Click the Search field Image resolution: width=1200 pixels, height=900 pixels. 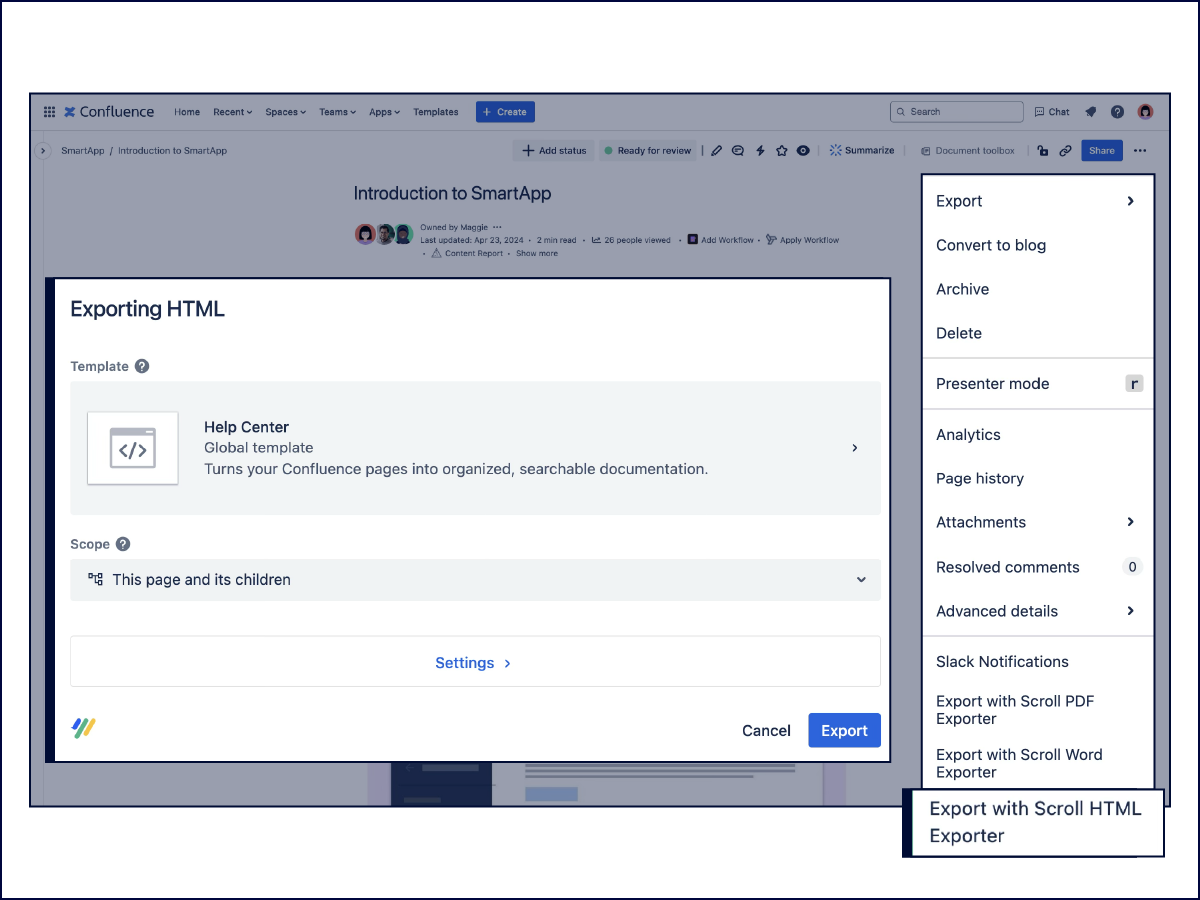957,112
